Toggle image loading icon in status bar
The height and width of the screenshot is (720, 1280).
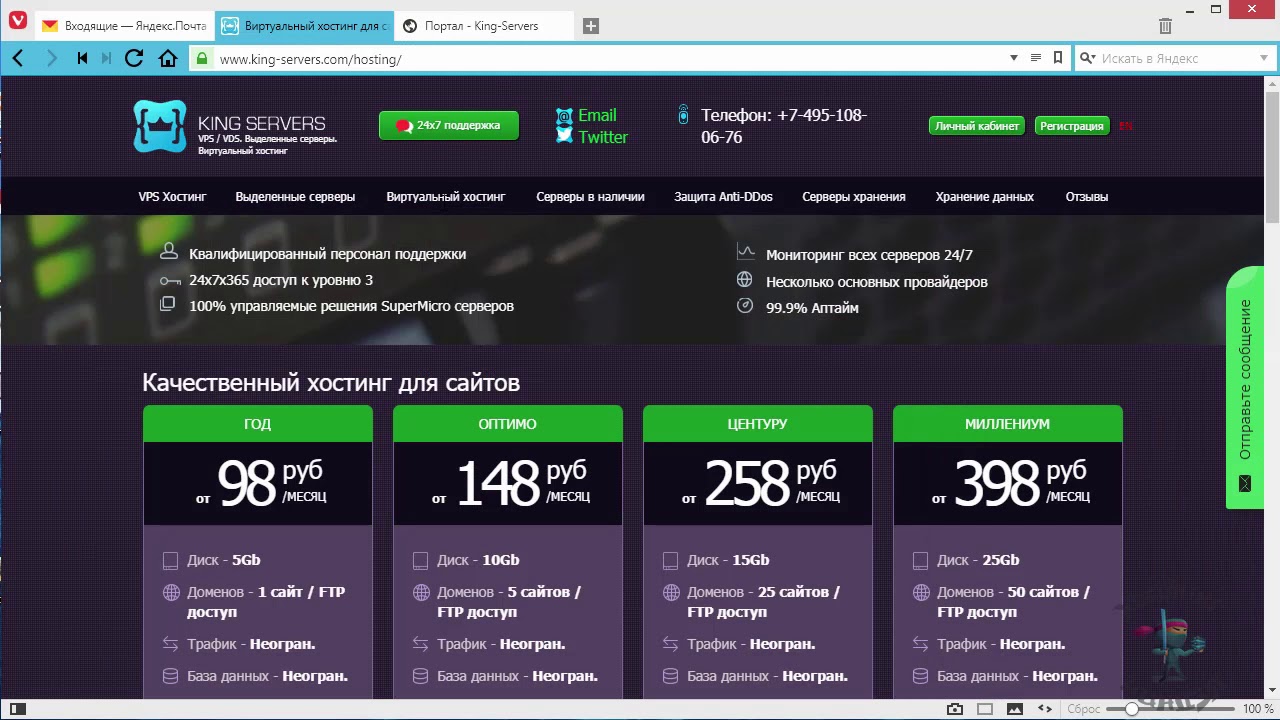[1015, 709]
